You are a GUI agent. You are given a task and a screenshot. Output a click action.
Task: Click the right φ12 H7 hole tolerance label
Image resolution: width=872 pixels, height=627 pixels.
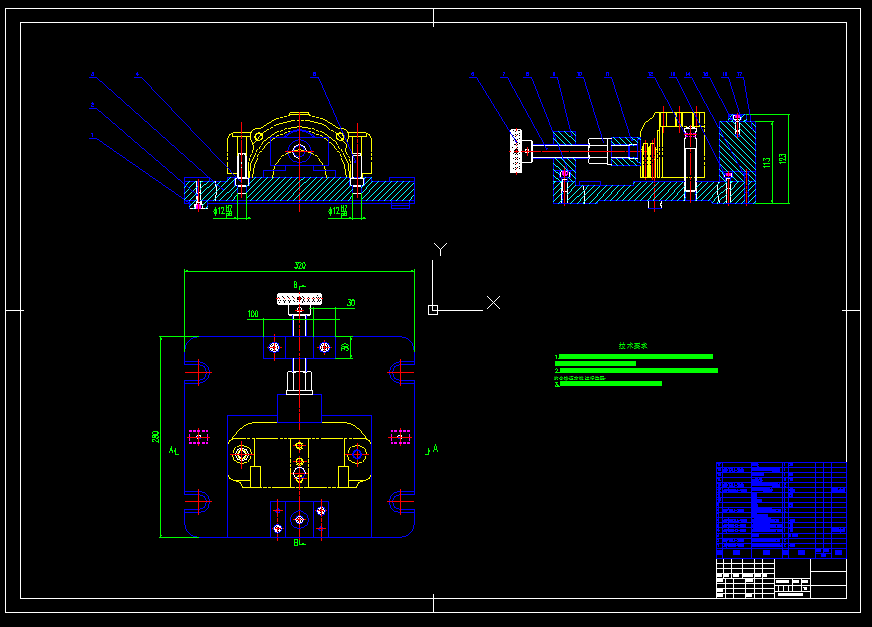[338, 211]
